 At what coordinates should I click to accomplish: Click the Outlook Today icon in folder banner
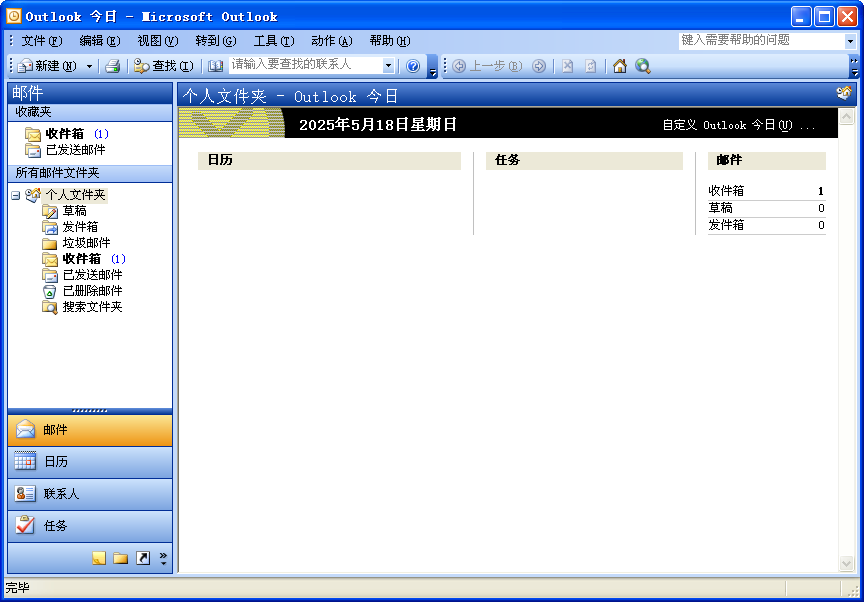tap(844, 93)
